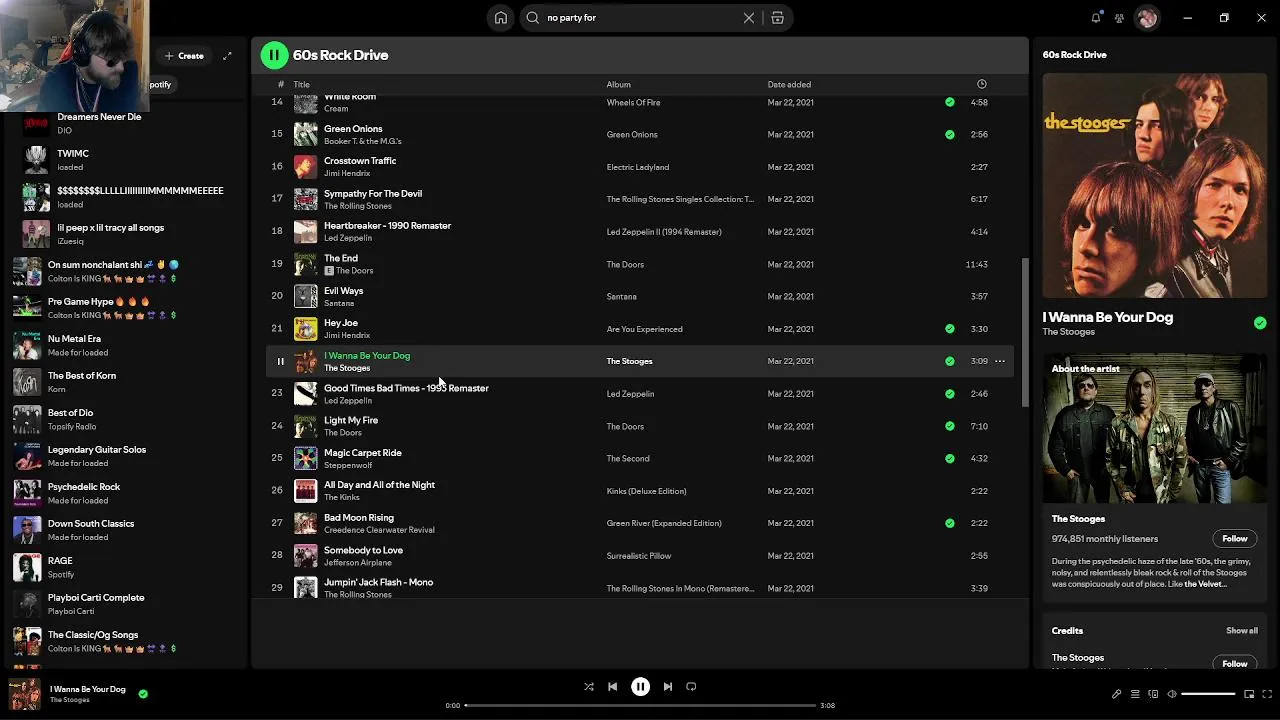The width and height of the screenshot is (1280, 720).
Task: Adjust the volume slider
Action: tap(1208, 694)
